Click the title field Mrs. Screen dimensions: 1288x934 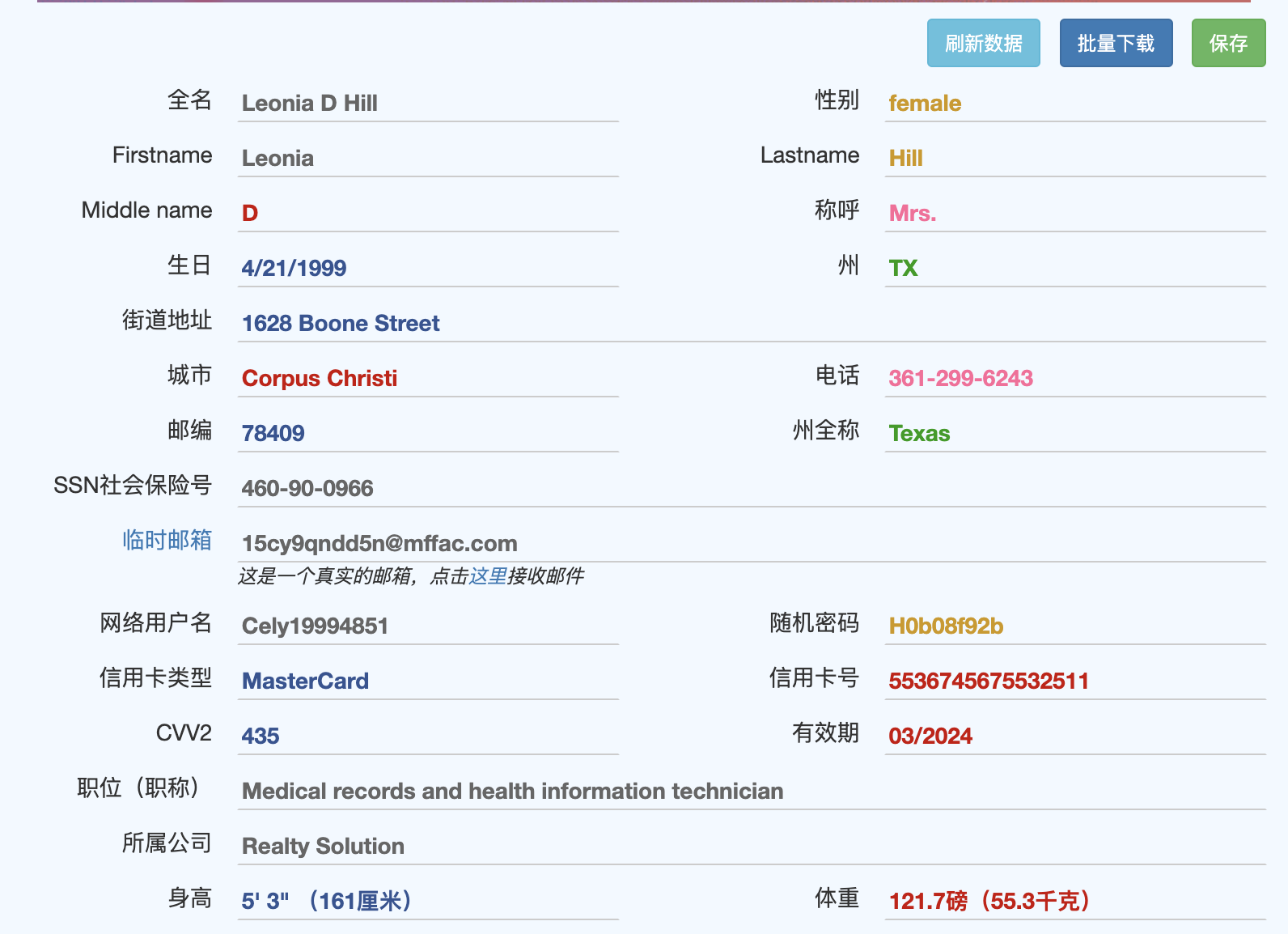pos(1075,213)
